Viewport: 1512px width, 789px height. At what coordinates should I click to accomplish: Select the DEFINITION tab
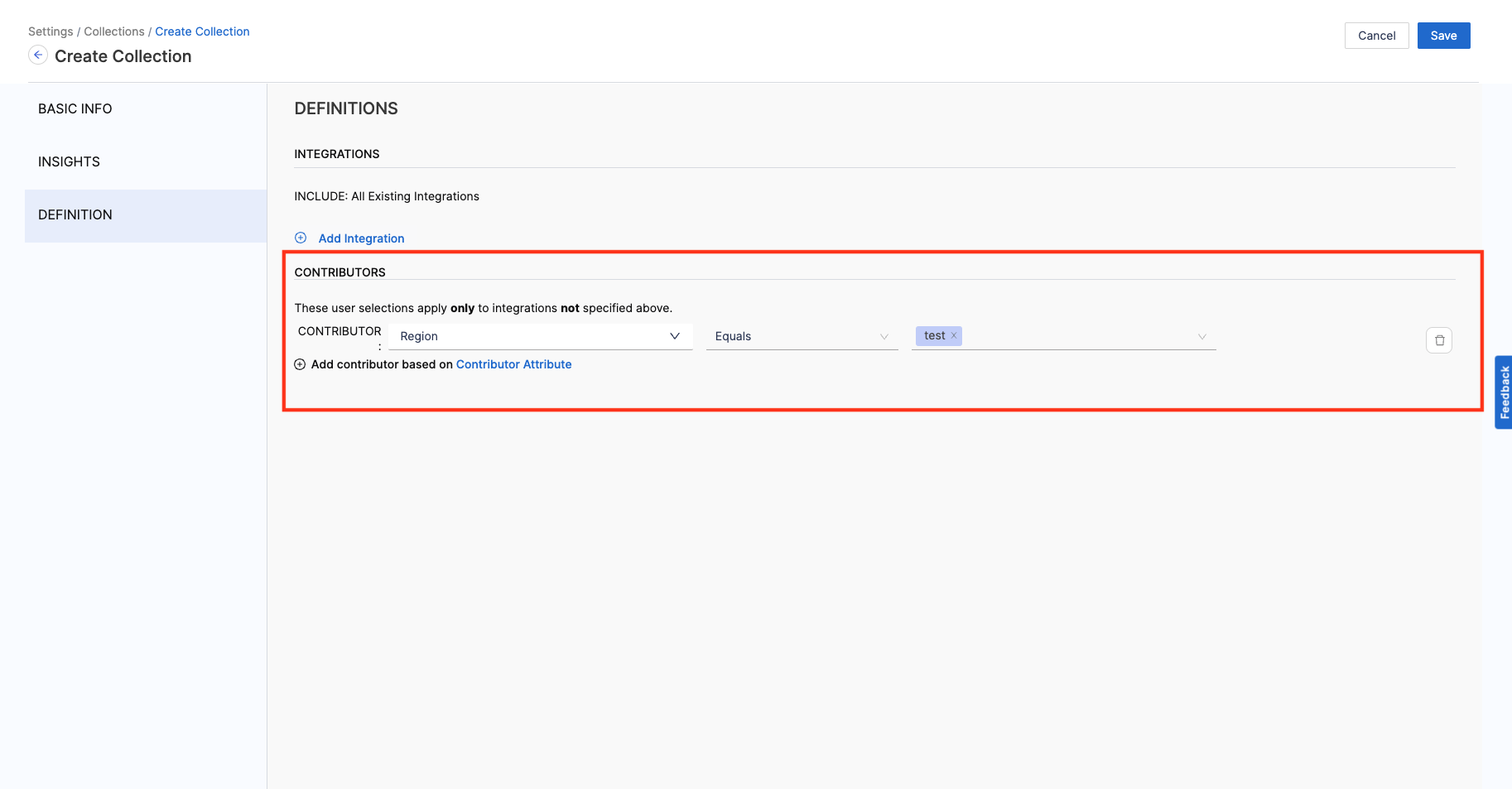[75, 215]
